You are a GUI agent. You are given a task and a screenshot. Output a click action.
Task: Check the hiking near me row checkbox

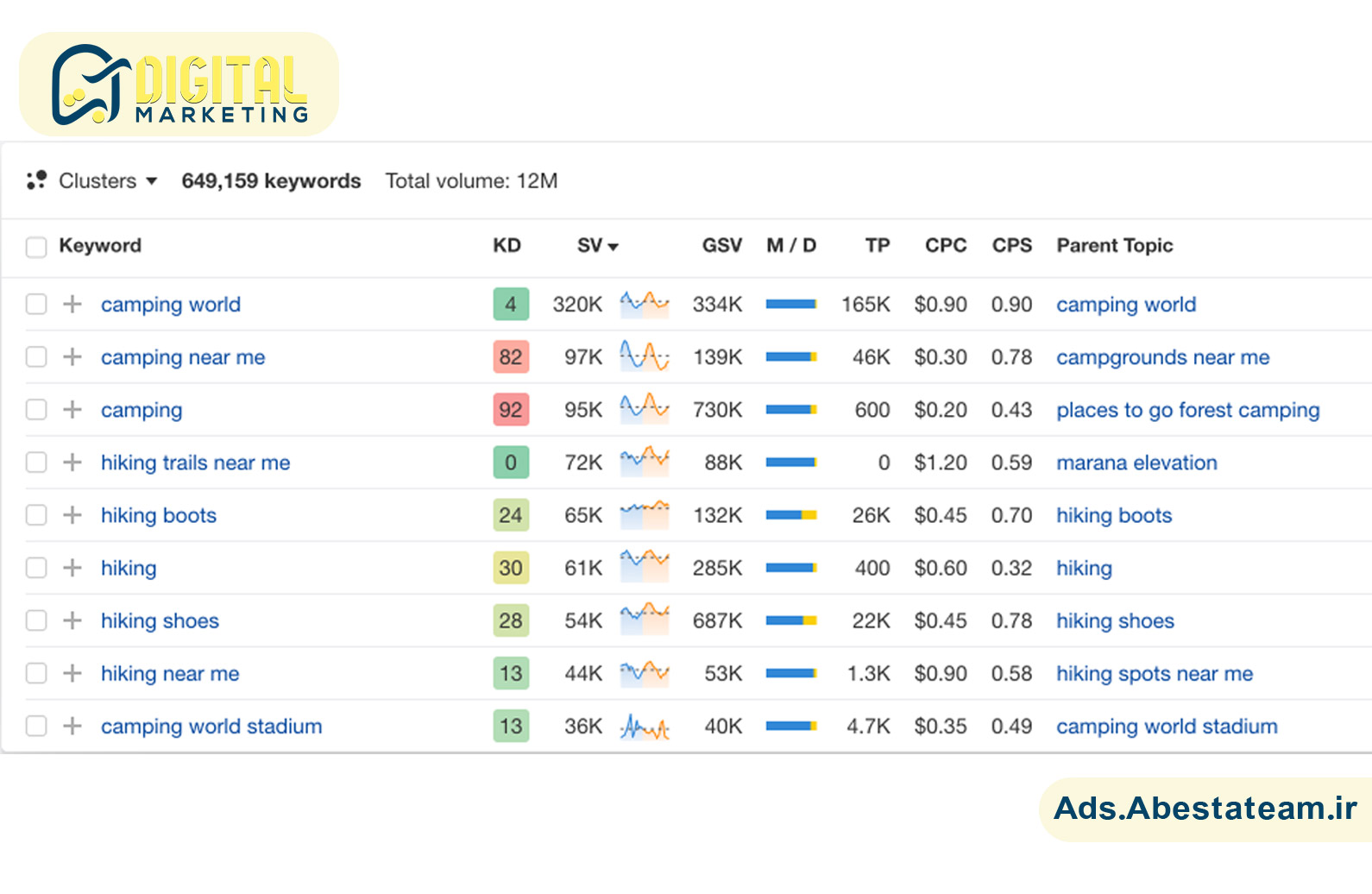click(x=36, y=672)
